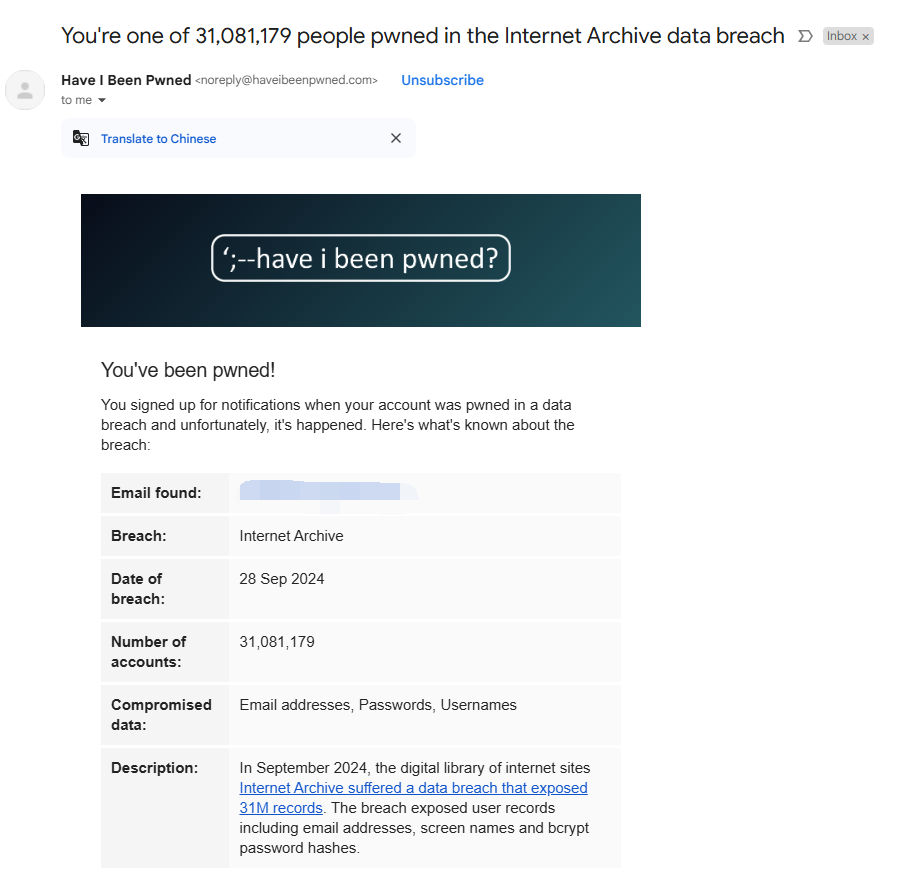Click the sender's profile avatar icon

(25, 90)
